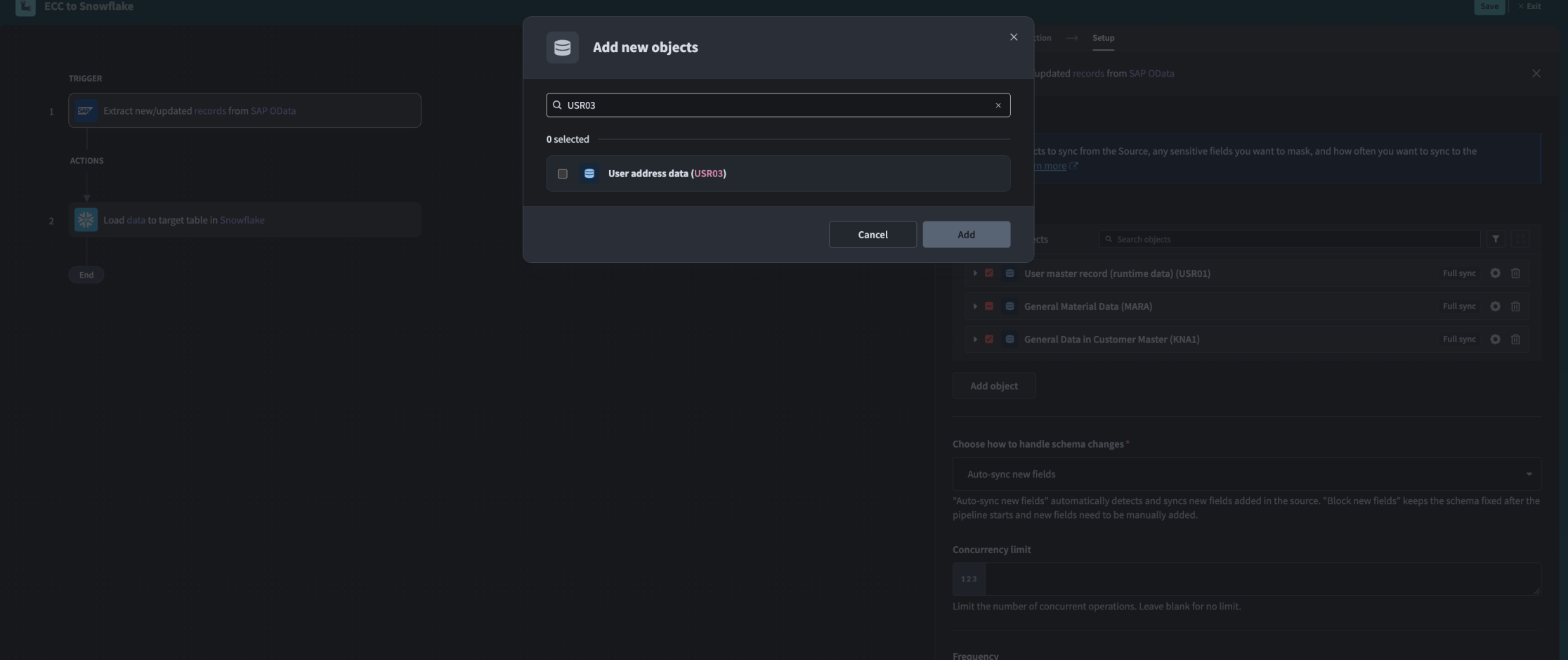This screenshot has height=660, width=1568.
Task: Click the database icon of the KNA1 row
Action: pyautogui.click(x=1010, y=339)
